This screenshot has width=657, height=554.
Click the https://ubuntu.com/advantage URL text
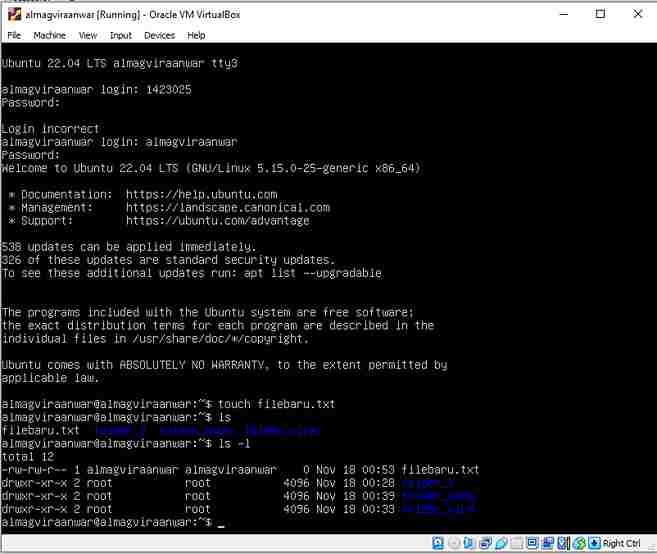[217, 221]
